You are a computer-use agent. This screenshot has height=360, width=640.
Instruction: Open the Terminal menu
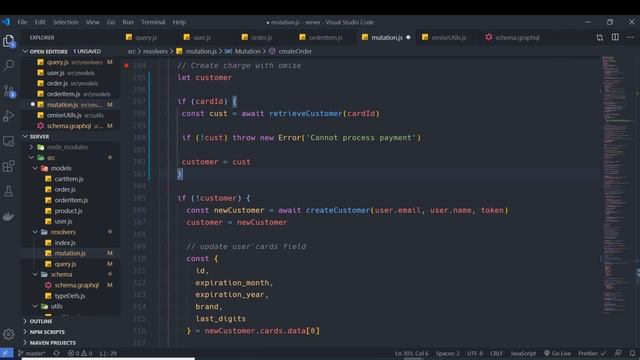point(153,22)
